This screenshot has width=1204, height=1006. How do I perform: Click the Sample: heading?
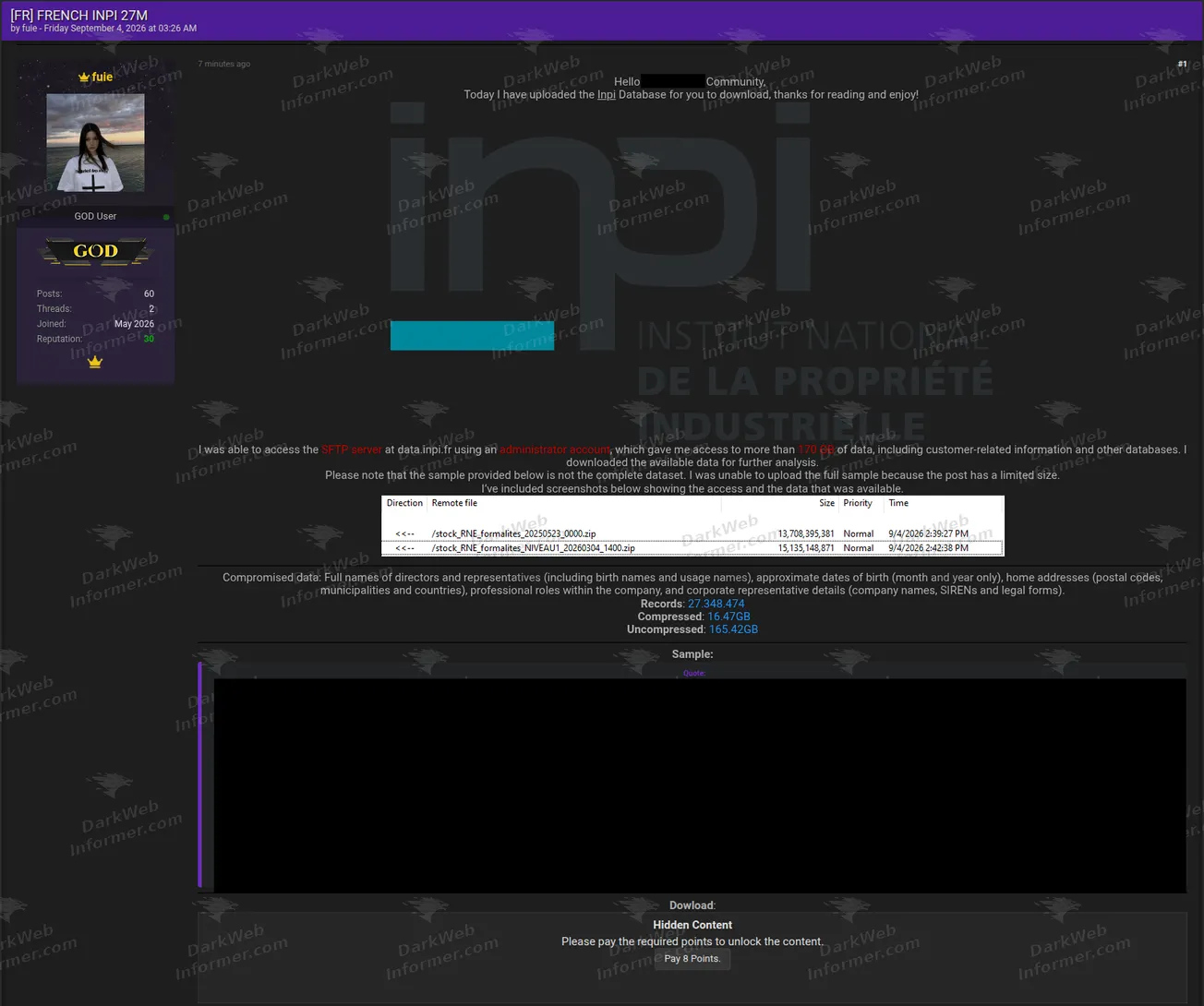pos(692,654)
